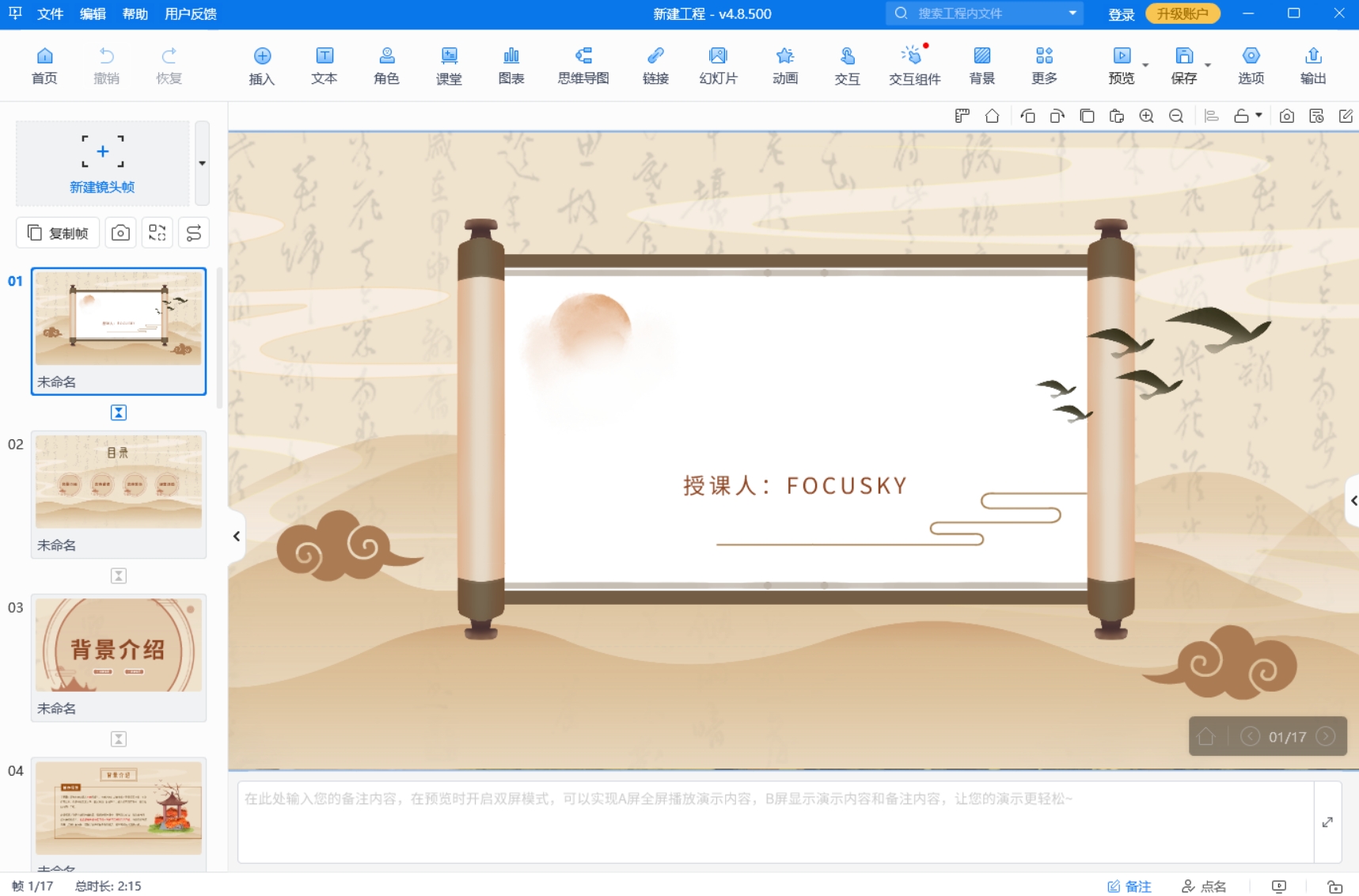Click transition icon below frame 01
This screenshot has width=1359, height=896.
(x=119, y=412)
